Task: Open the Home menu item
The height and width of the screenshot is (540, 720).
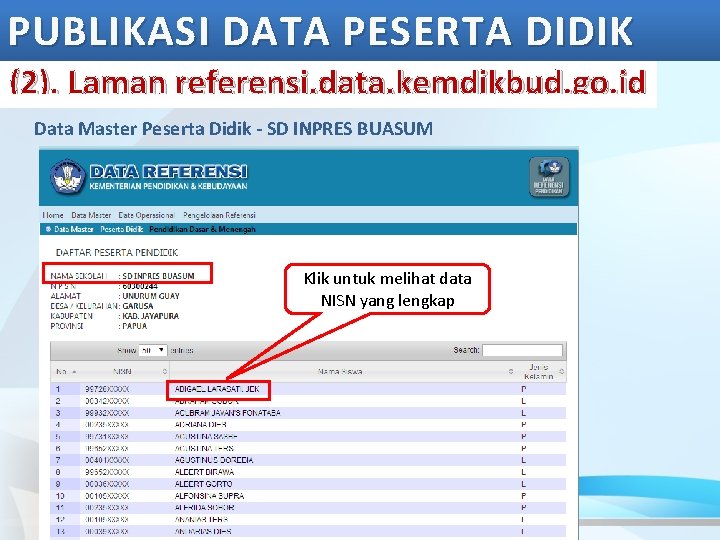Action: [x=53, y=215]
